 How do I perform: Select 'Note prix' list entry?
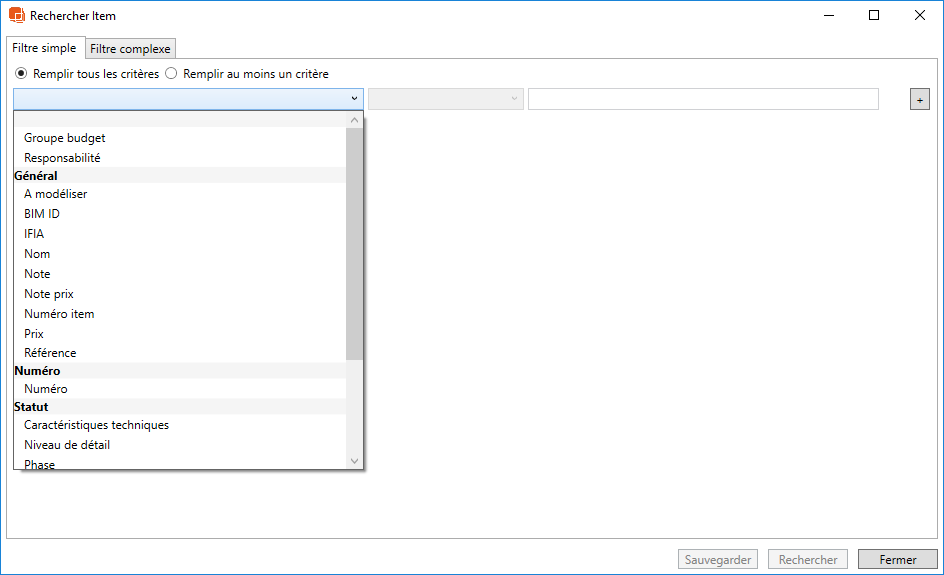point(49,294)
